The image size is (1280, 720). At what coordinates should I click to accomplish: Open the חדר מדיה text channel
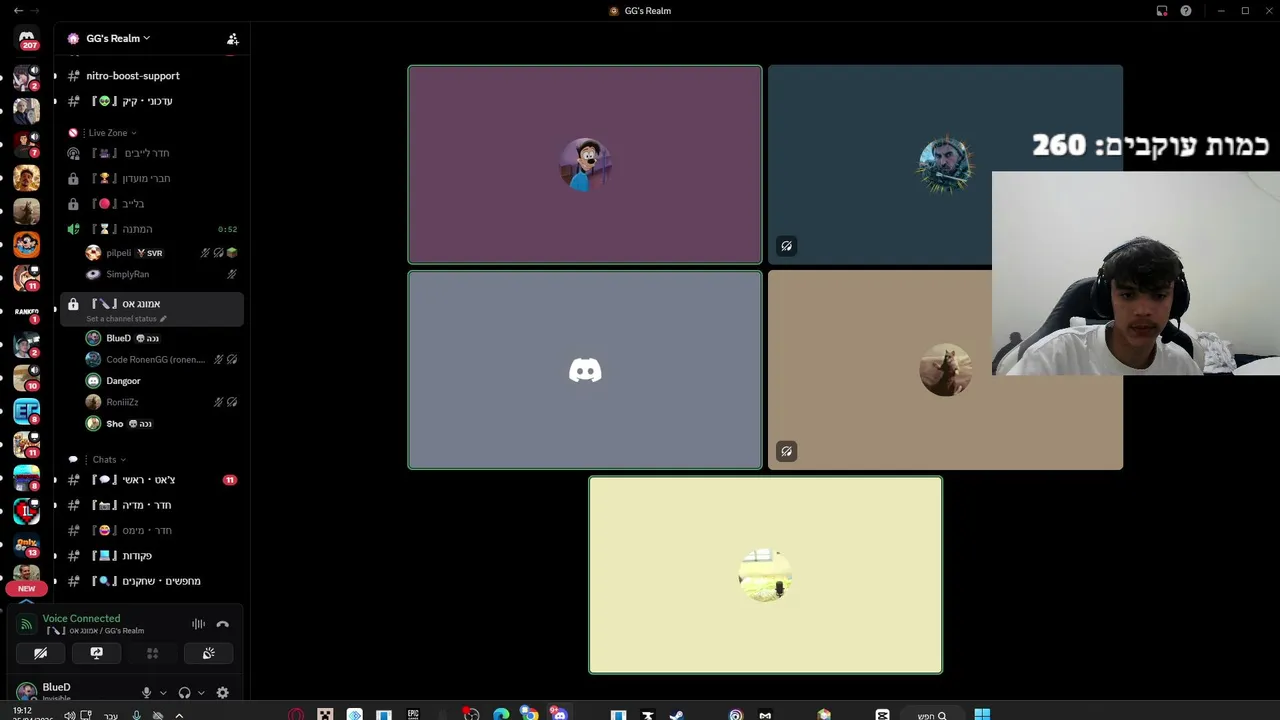tap(152, 505)
